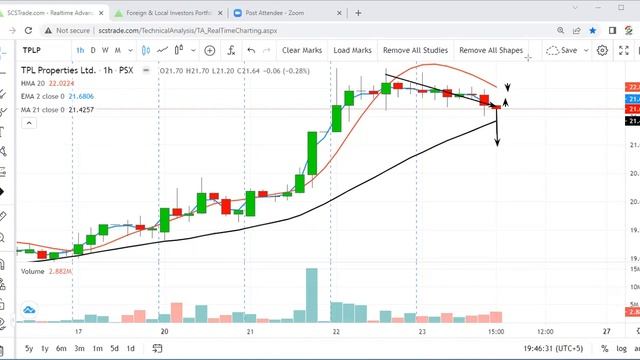Toggle the percent scale mode
Image resolution: width=640 pixels, height=360 pixels.
pos(604,349)
